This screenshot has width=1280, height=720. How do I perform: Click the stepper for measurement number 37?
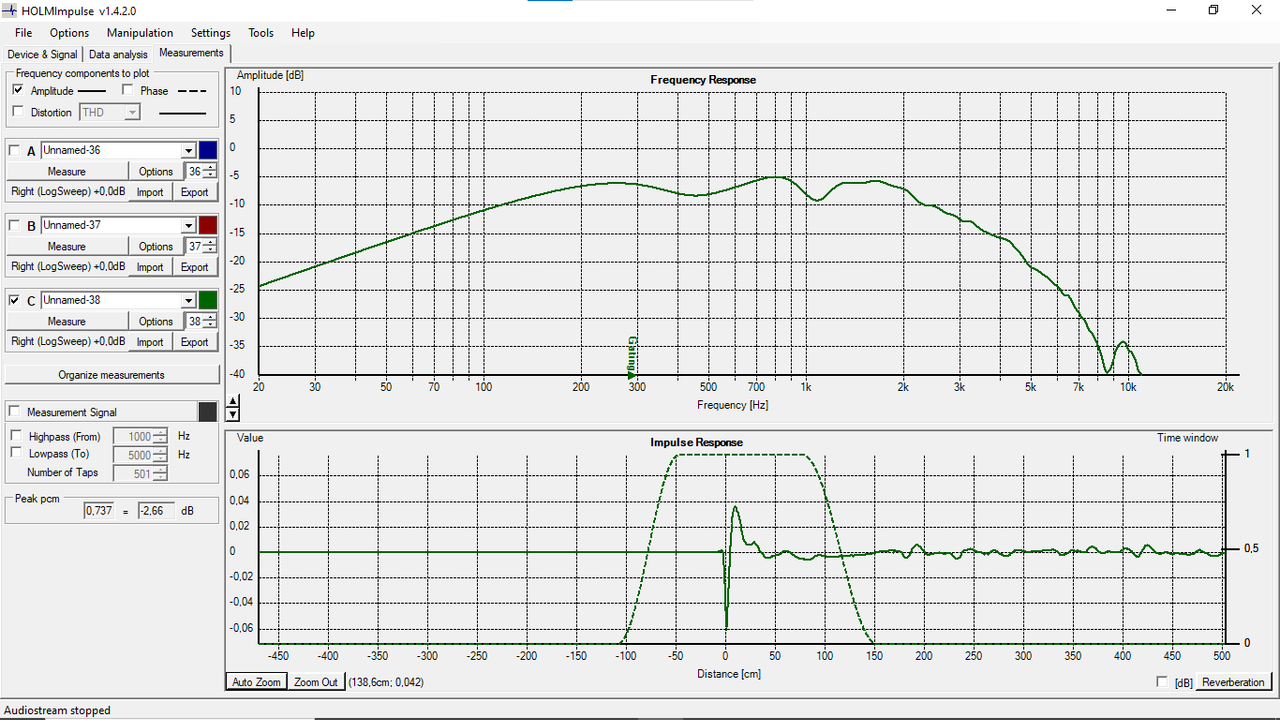210,246
